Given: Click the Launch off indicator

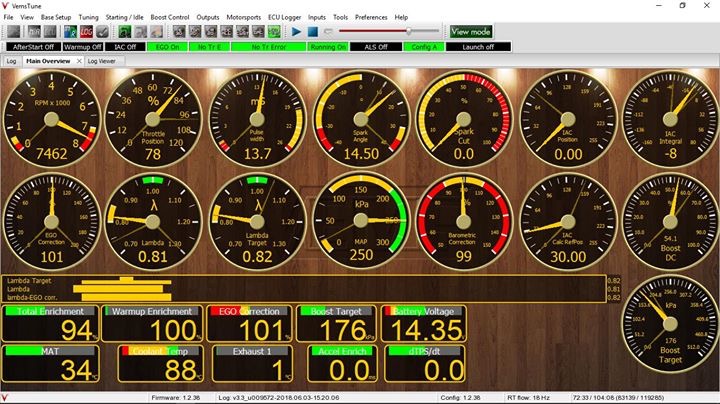Looking at the screenshot, I should (x=478, y=47).
